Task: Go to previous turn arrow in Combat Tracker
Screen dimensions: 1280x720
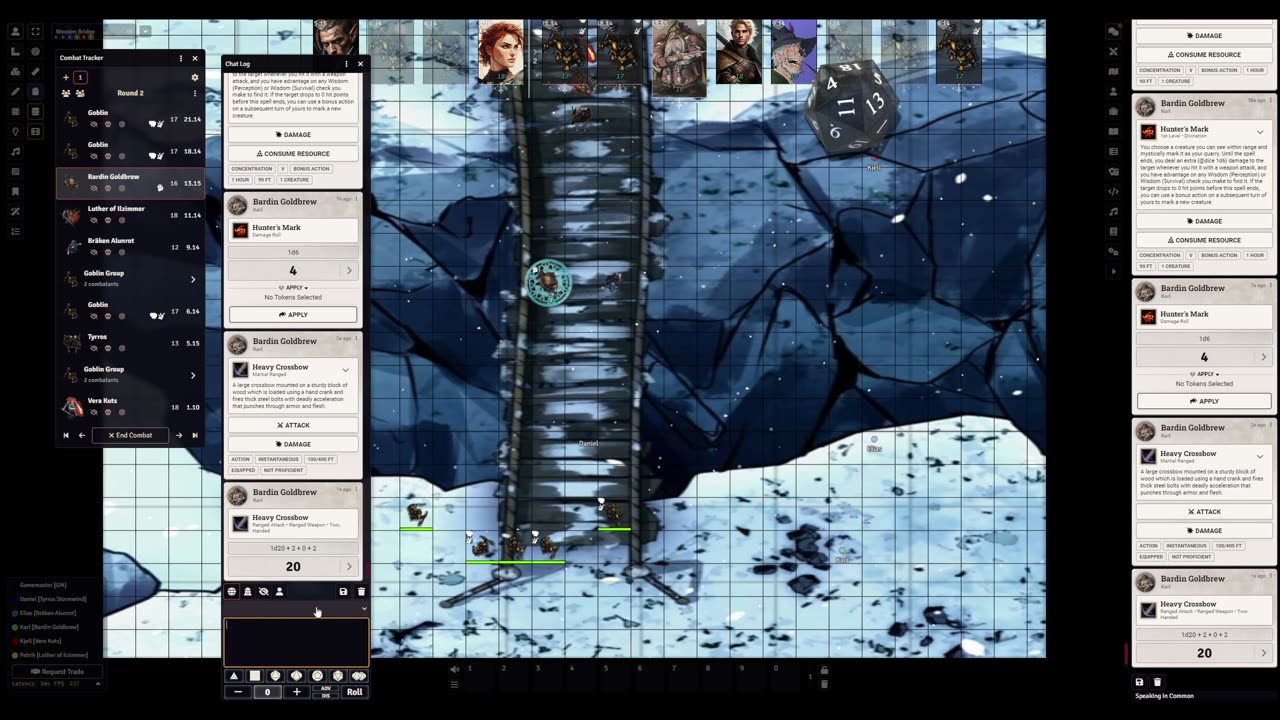Action: coord(82,435)
